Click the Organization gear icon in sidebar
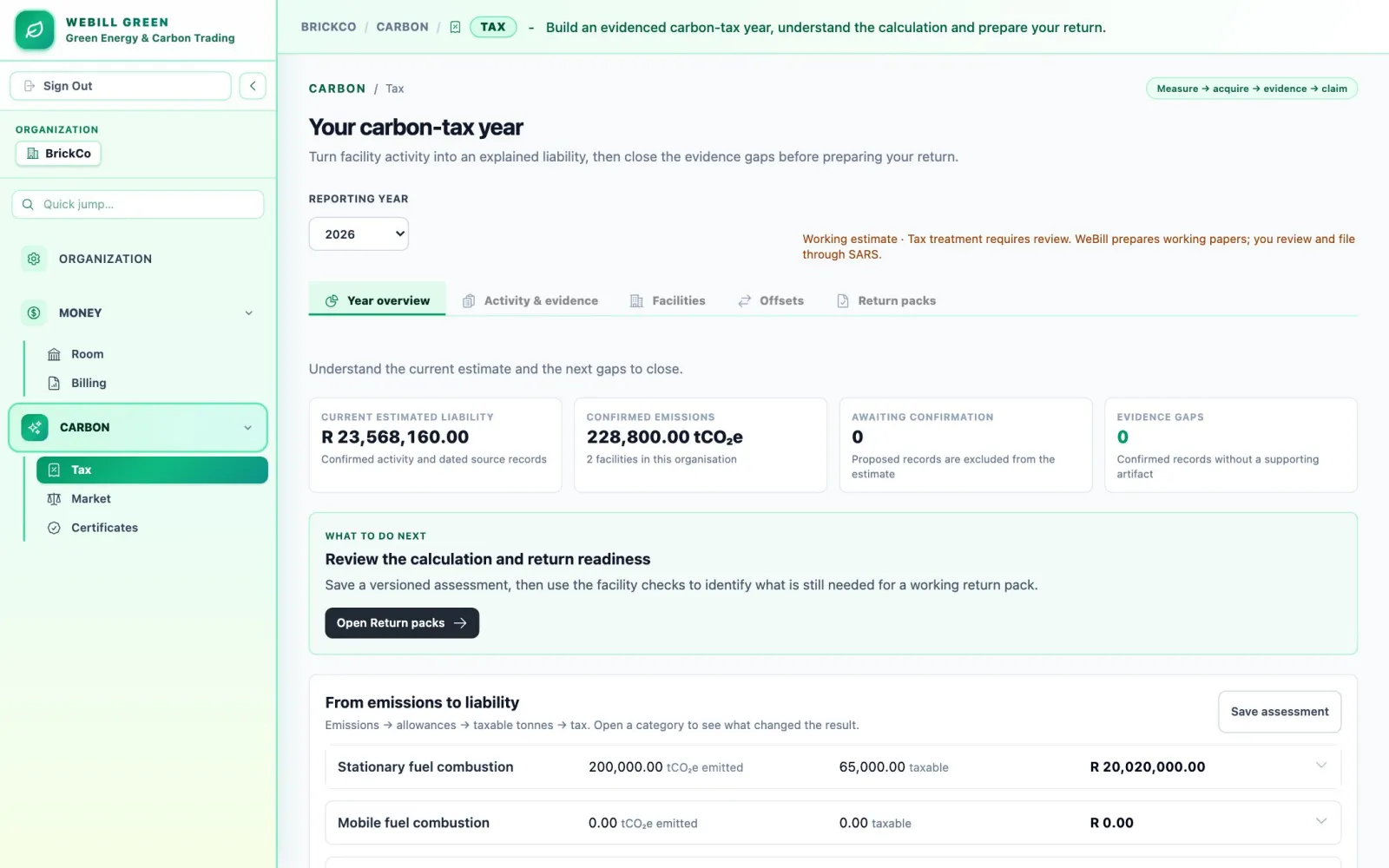Image resolution: width=1389 pixels, height=868 pixels. click(34, 259)
